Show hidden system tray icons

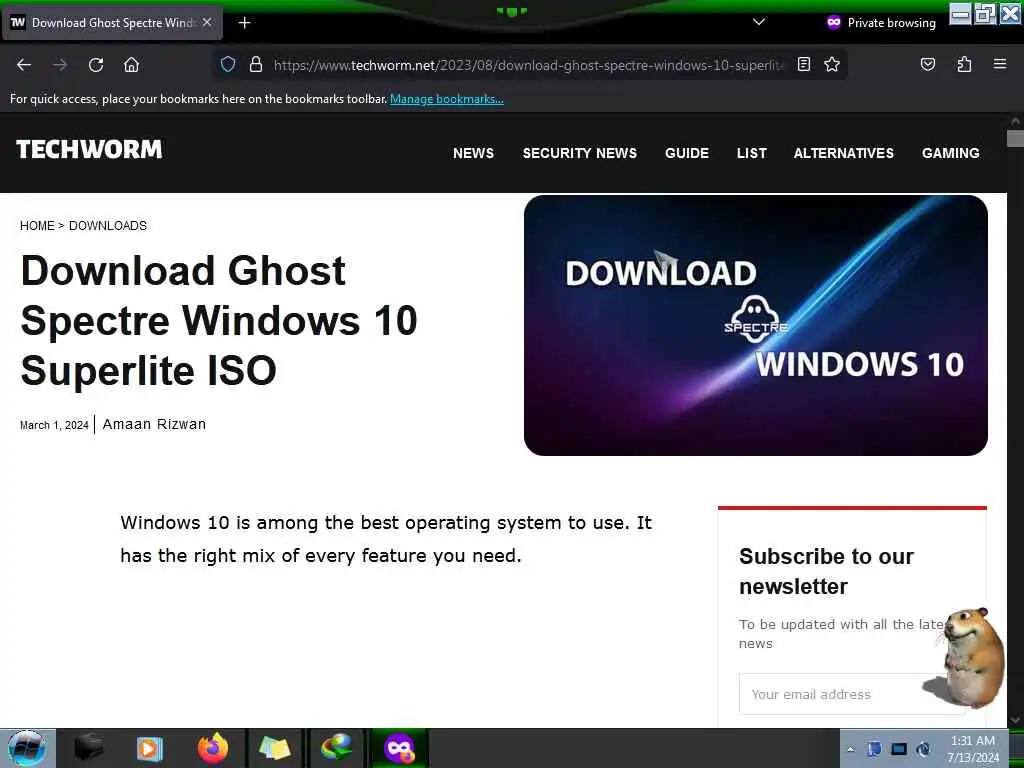click(x=850, y=749)
